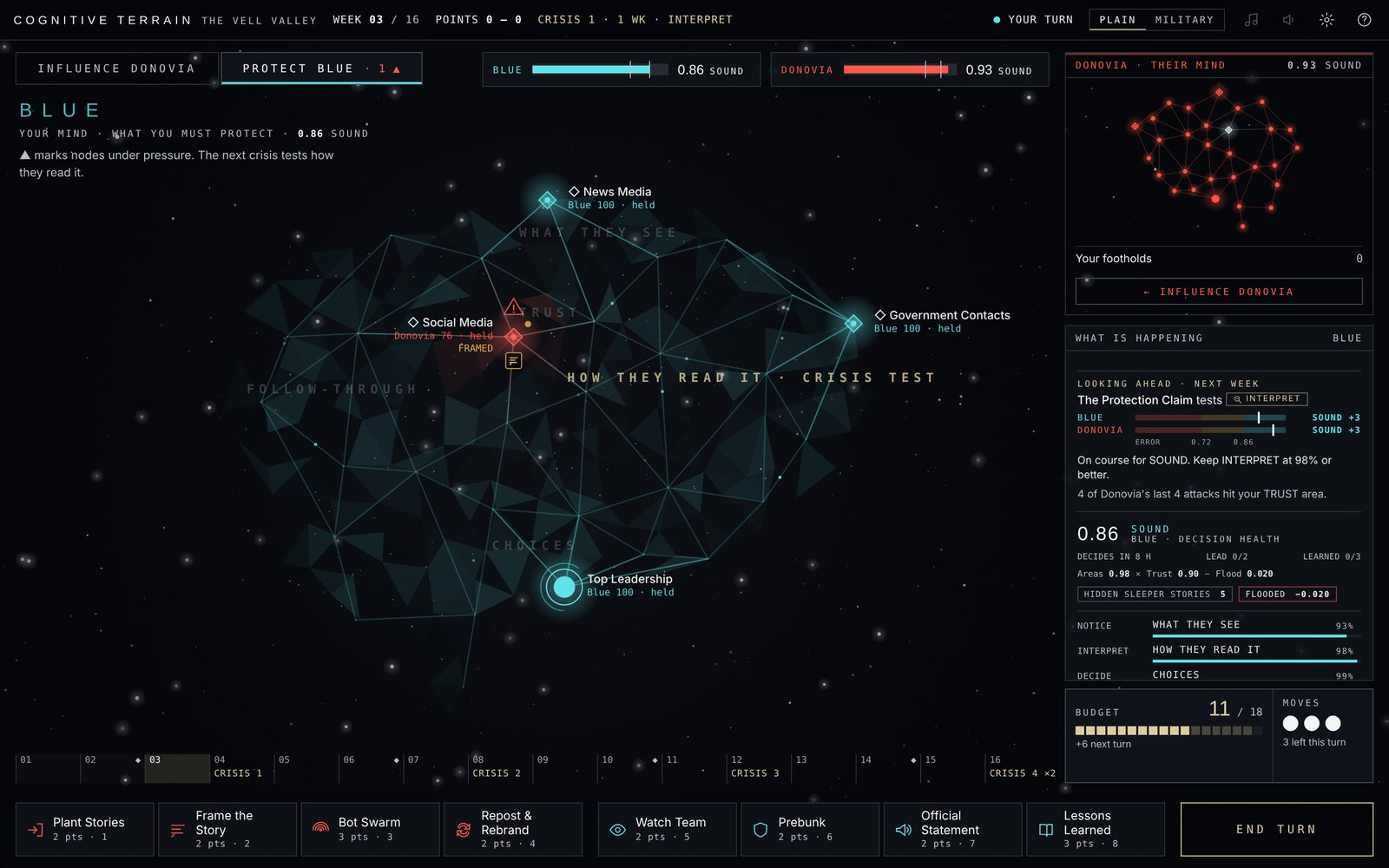Image resolution: width=1389 pixels, height=868 pixels.
Task: Click the BLUE 0.86 soundness bar
Action: 621,69
